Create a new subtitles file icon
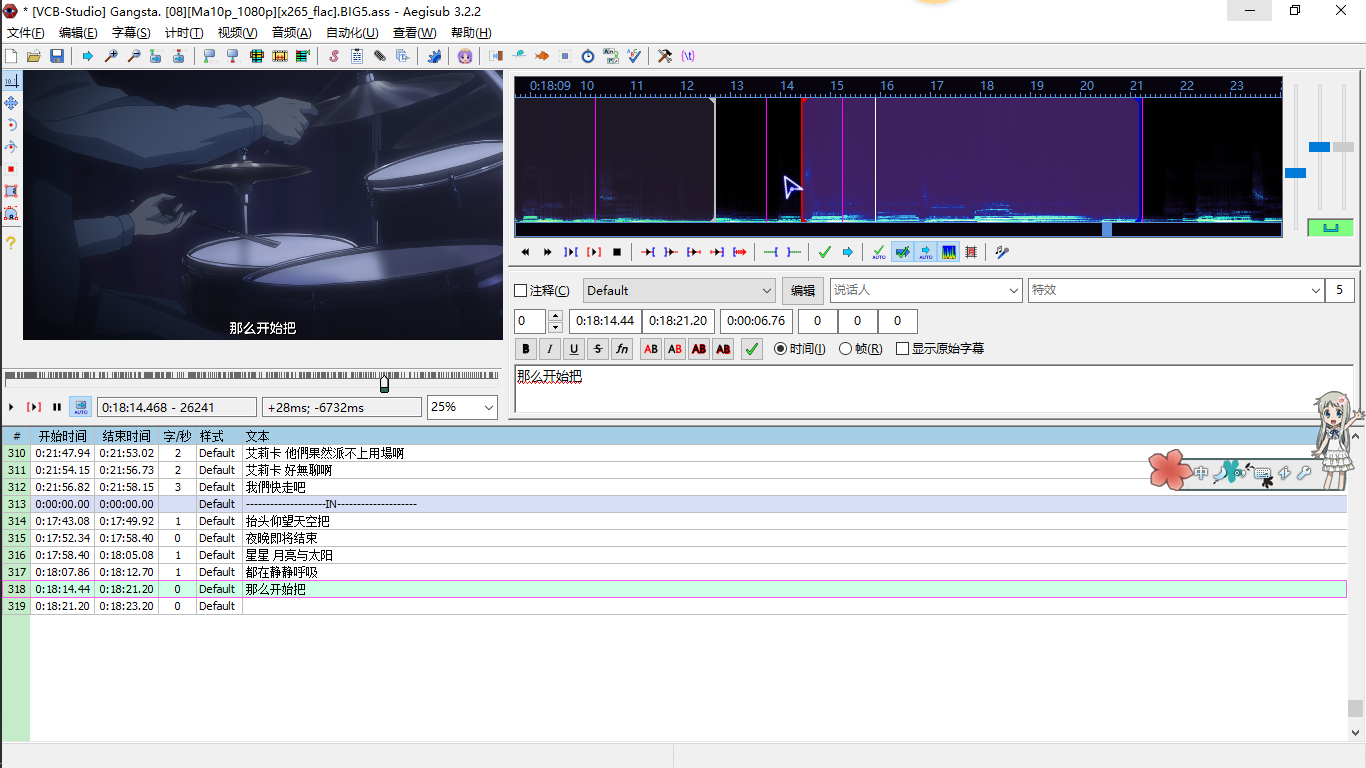This screenshot has width=1366, height=768. click(10, 56)
